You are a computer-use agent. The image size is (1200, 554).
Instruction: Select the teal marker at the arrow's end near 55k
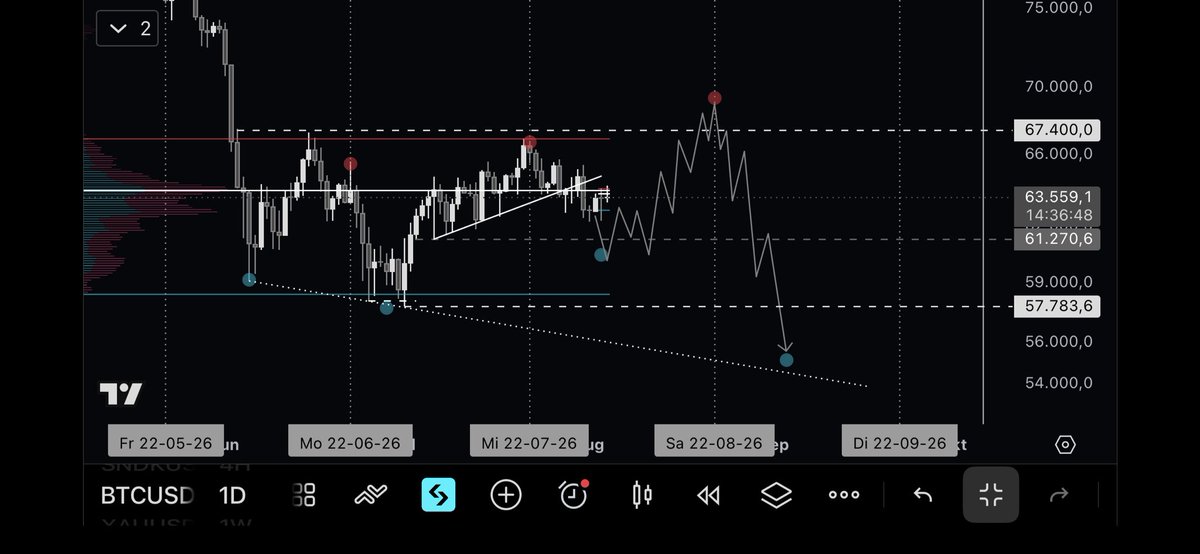point(787,360)
